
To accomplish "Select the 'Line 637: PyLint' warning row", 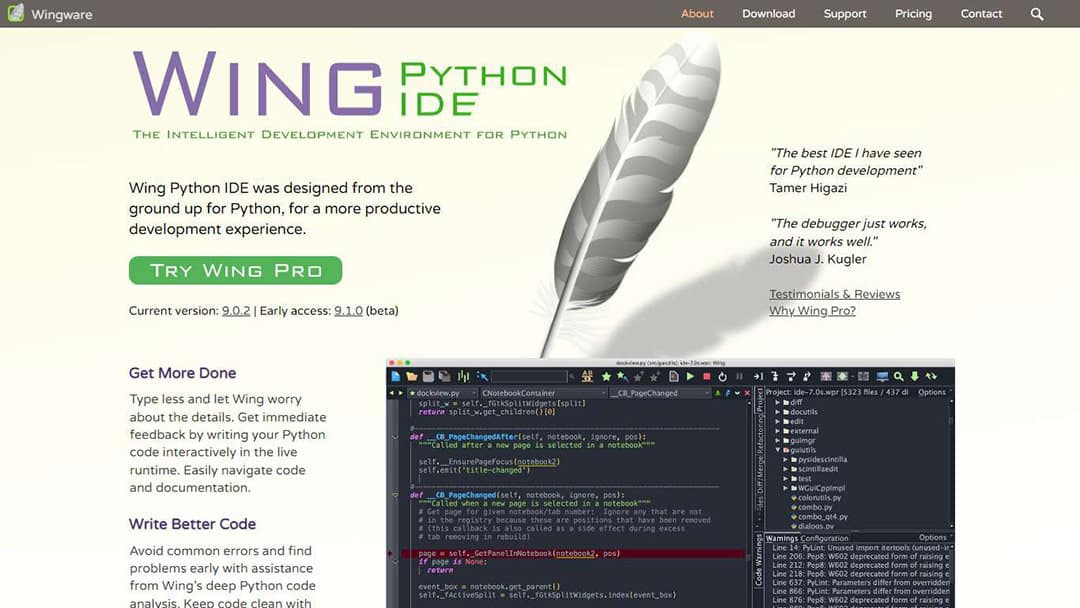I will [861, 583].
